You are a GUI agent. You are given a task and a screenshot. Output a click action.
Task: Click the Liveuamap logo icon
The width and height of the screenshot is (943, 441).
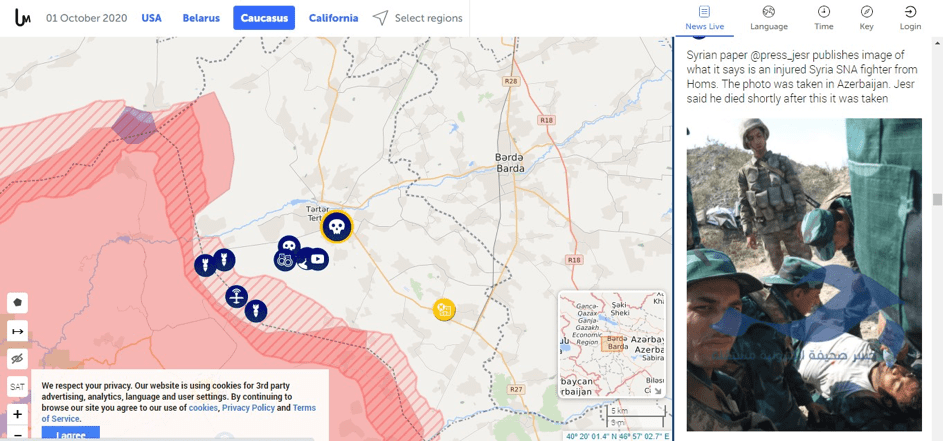[23, 18]
